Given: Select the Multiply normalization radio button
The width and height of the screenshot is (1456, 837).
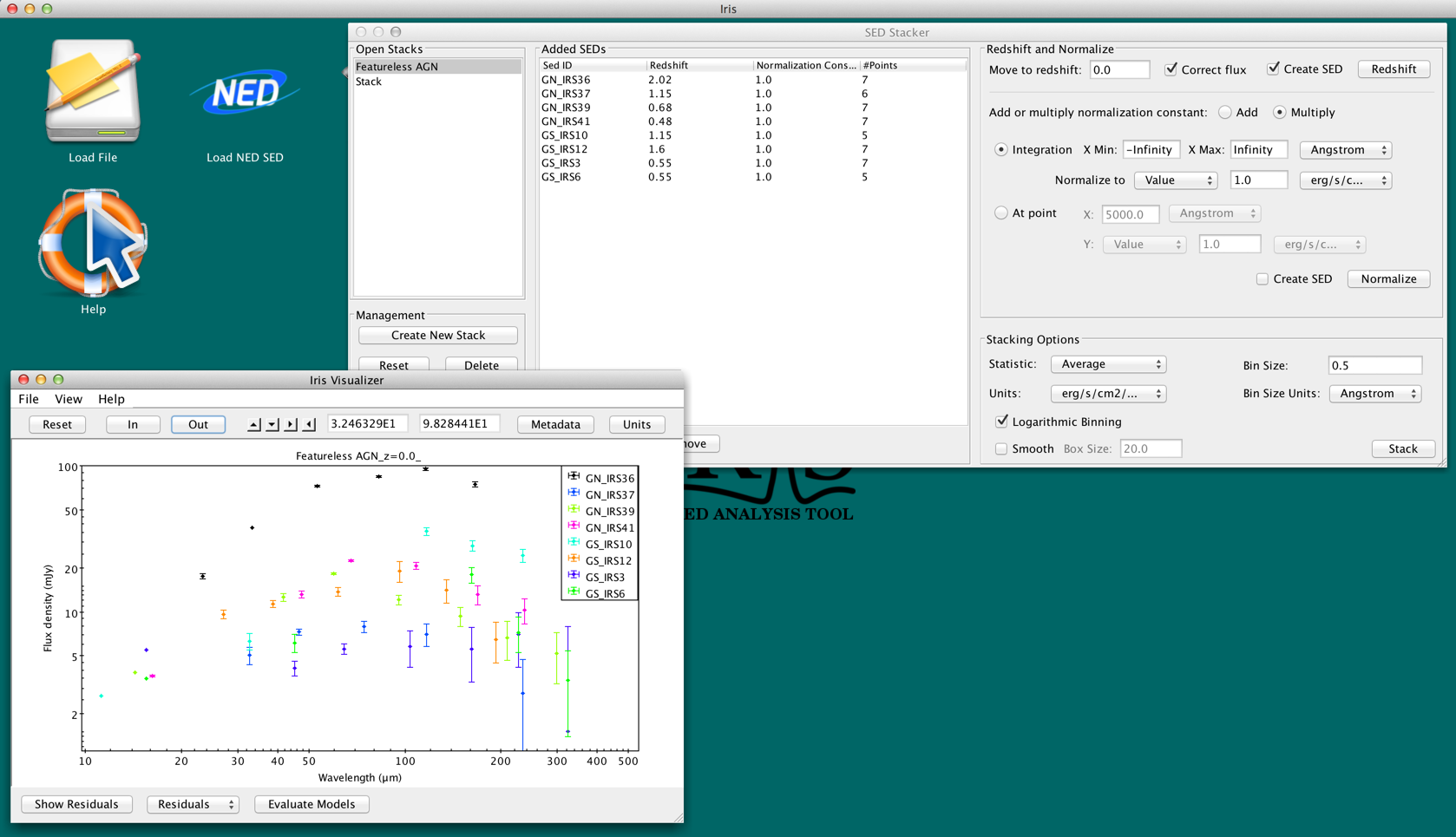Looking at the screenshot, I should [1279, 112].
